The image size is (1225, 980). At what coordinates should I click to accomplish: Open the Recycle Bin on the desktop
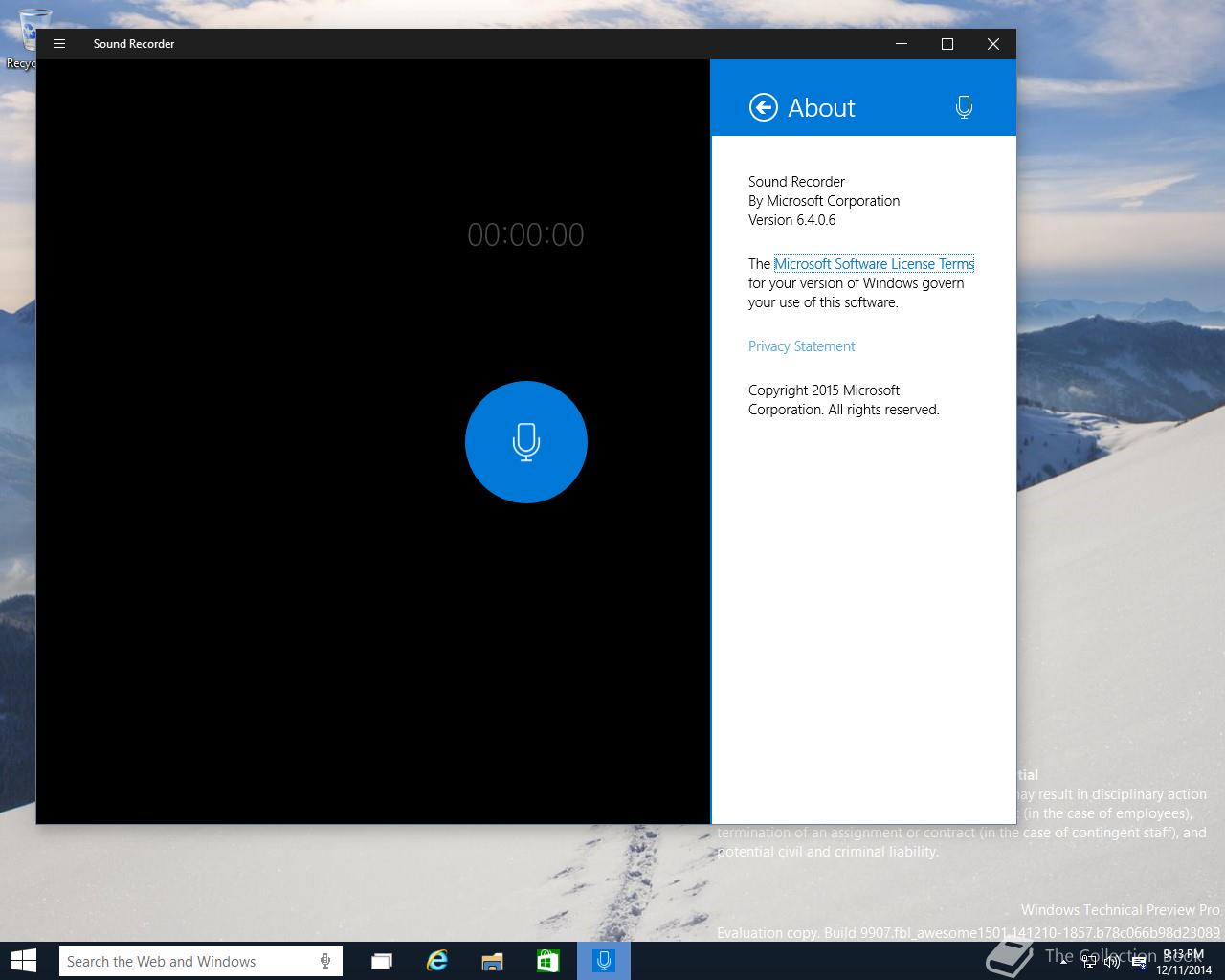point(35,38)
